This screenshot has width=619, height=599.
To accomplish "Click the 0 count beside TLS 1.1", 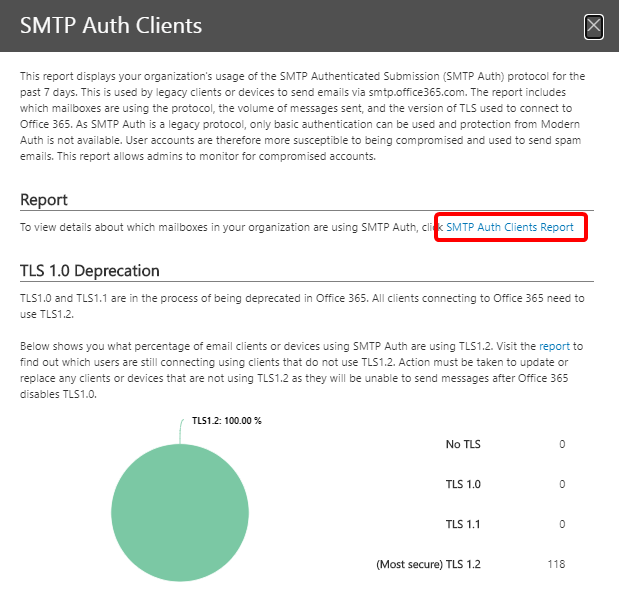I will [x=561, y=524].
